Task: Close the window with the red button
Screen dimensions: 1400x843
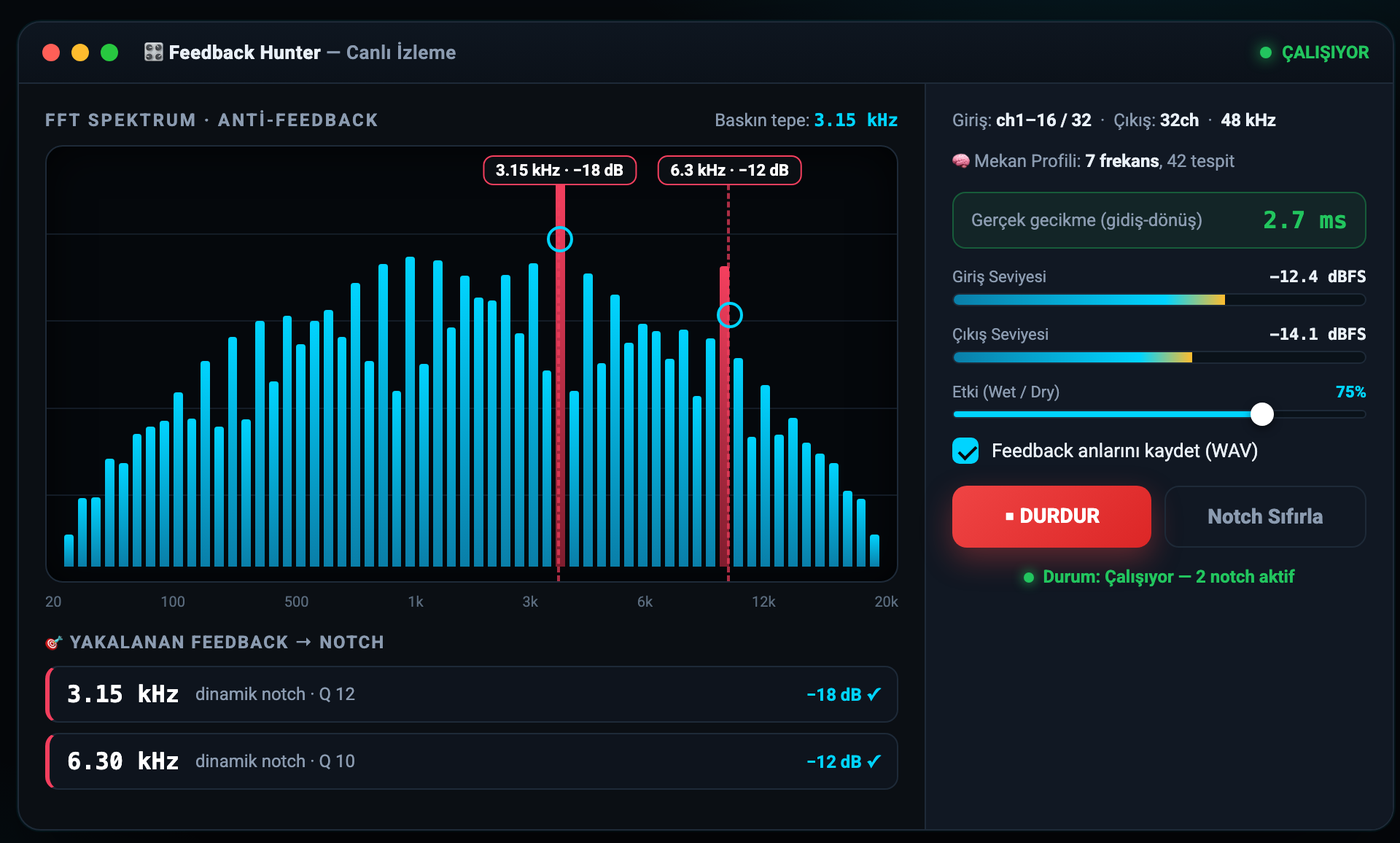Action: (x=51, y=53)
